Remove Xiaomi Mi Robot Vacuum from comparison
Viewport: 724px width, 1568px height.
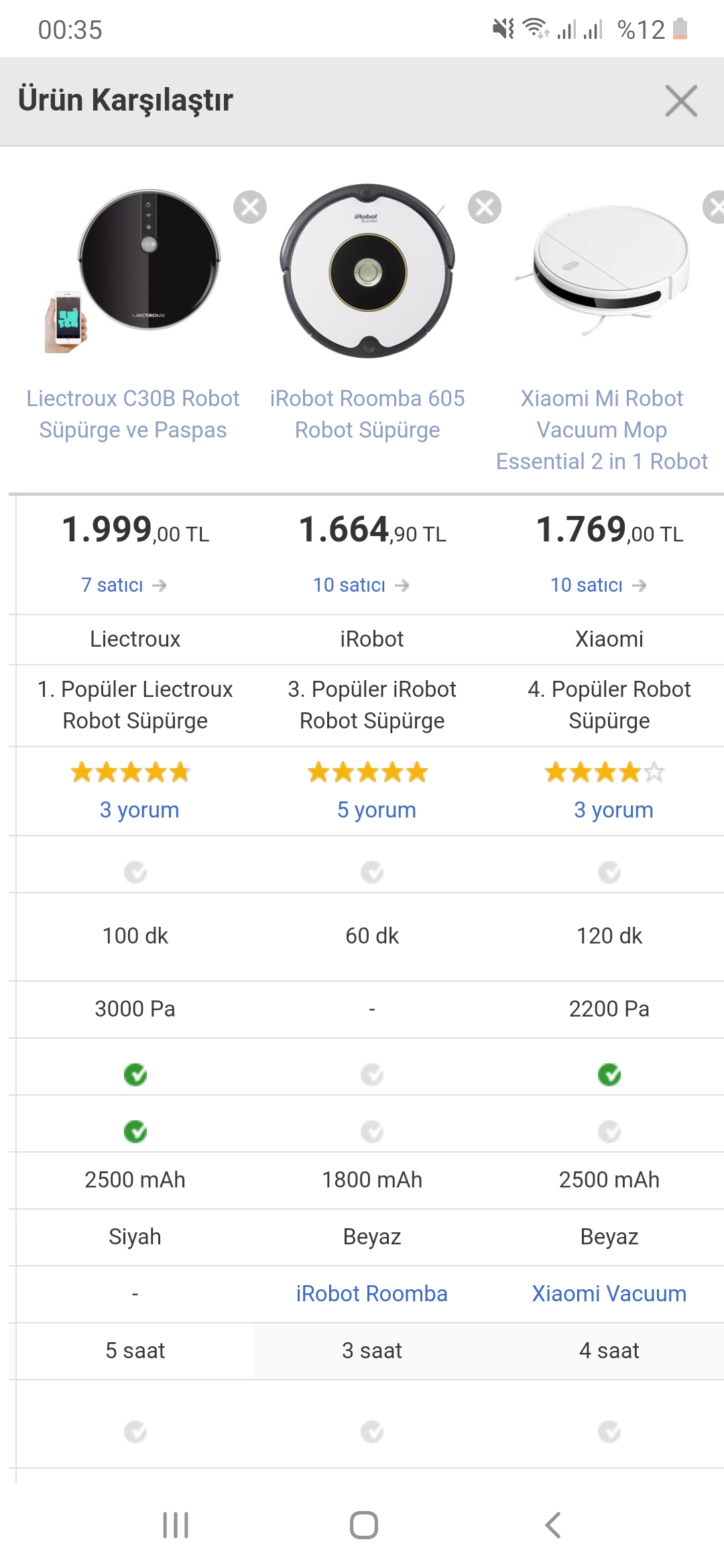(715, 207)
